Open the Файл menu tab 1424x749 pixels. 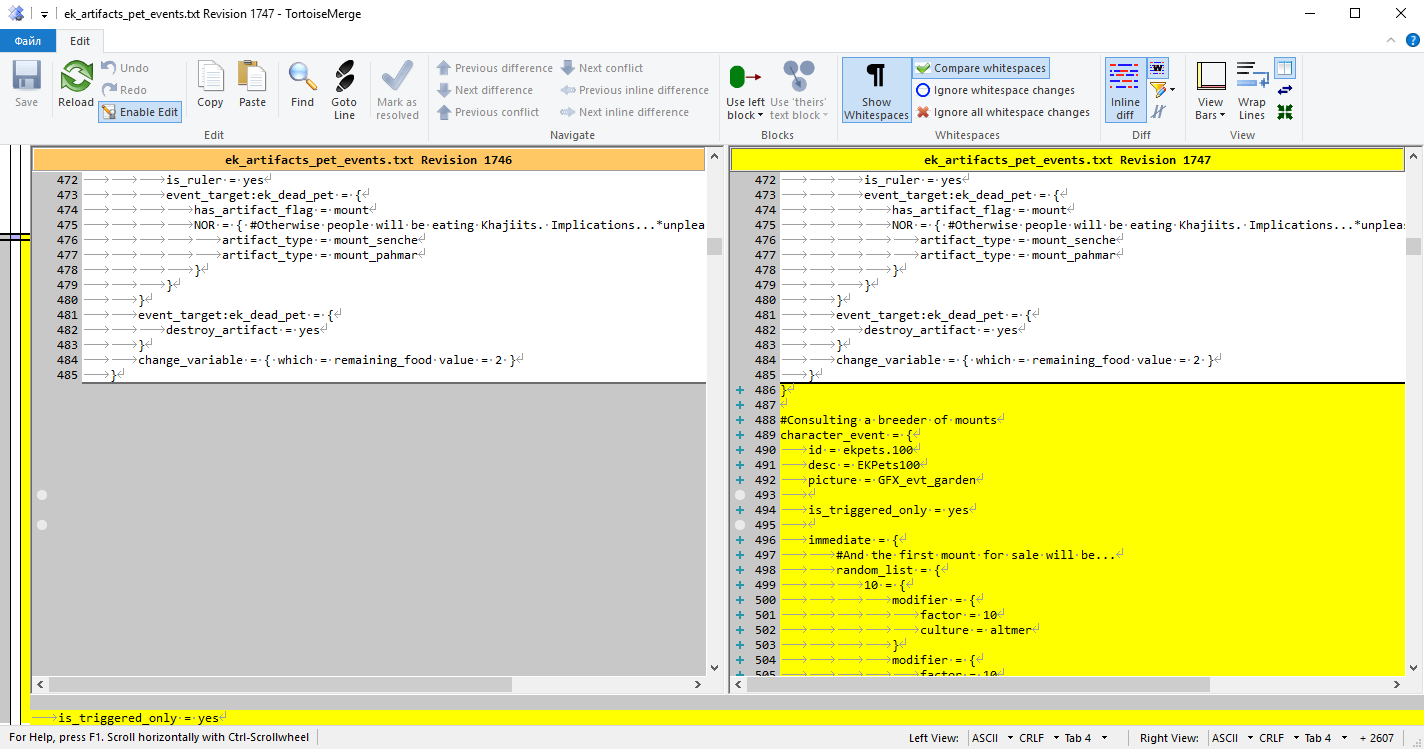[x=27, y=41]
